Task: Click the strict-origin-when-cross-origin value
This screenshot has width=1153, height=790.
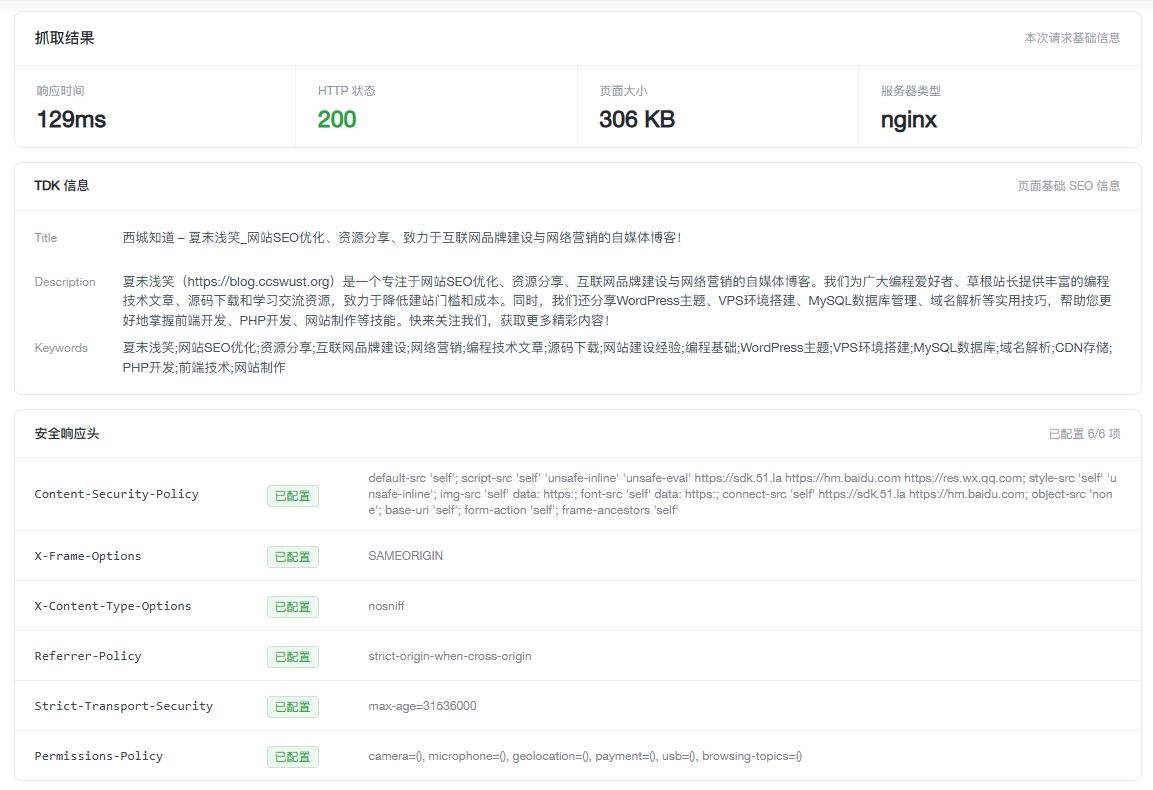Action: pyautogui.click(x=449, y=656)
